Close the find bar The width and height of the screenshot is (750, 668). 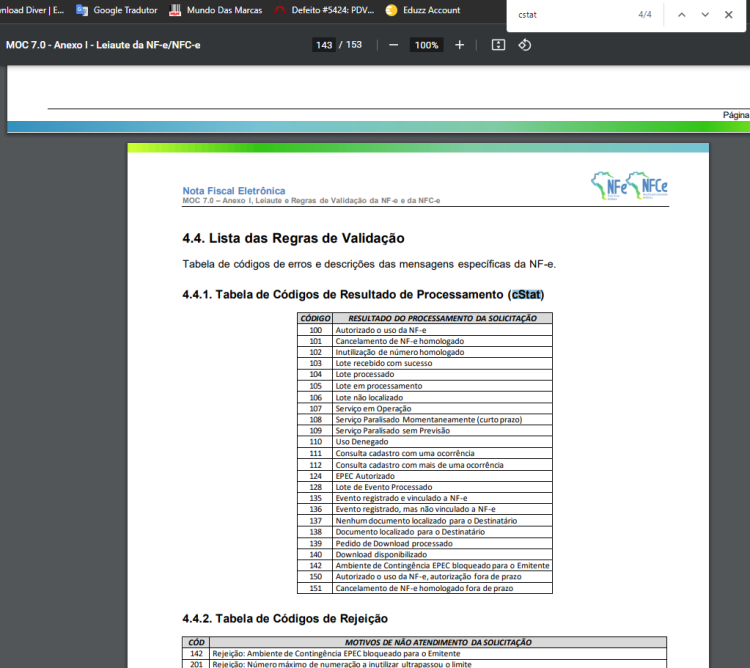tap(728, 15)
